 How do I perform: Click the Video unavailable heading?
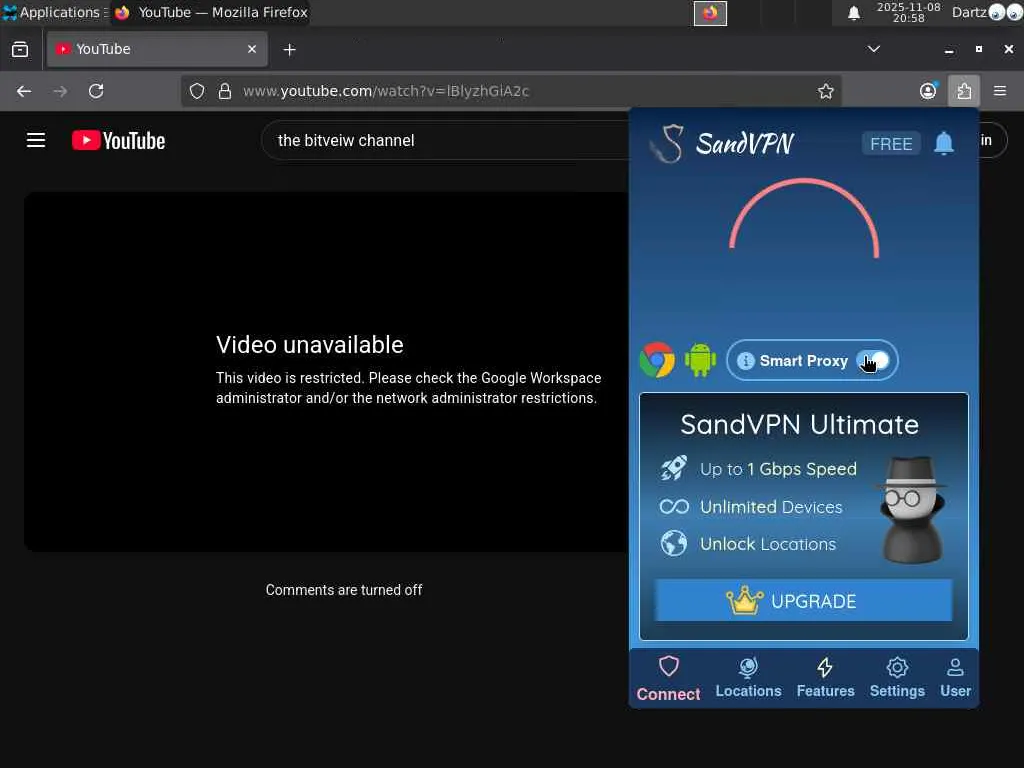(x=310, y=345)
